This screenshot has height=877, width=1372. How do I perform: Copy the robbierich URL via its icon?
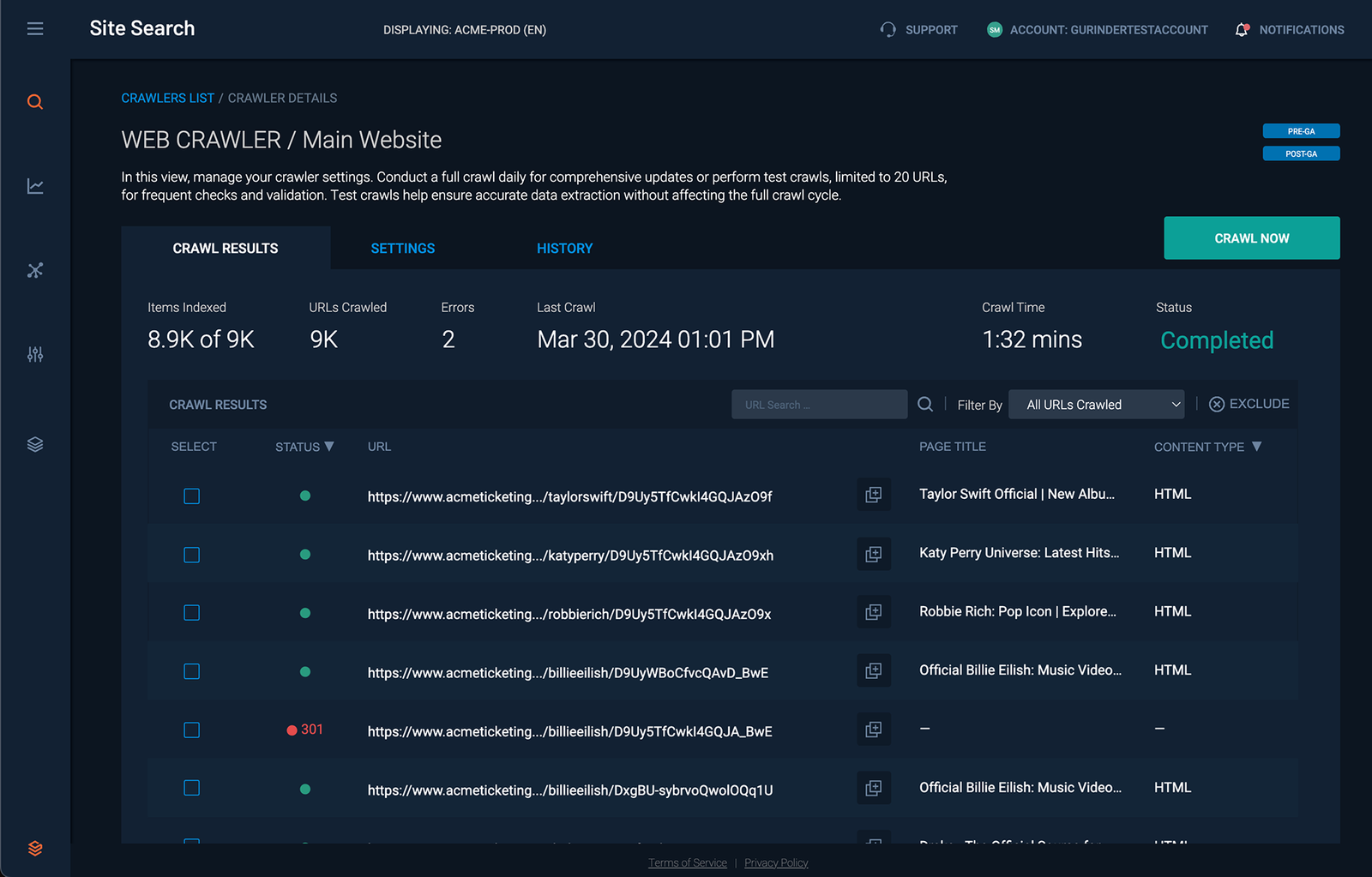[874, 612]
